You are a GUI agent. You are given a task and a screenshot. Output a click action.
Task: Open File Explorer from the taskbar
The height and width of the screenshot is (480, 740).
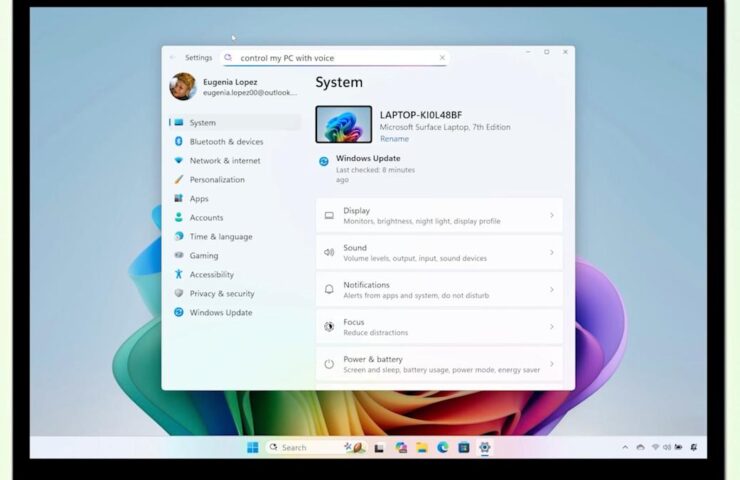421,447
